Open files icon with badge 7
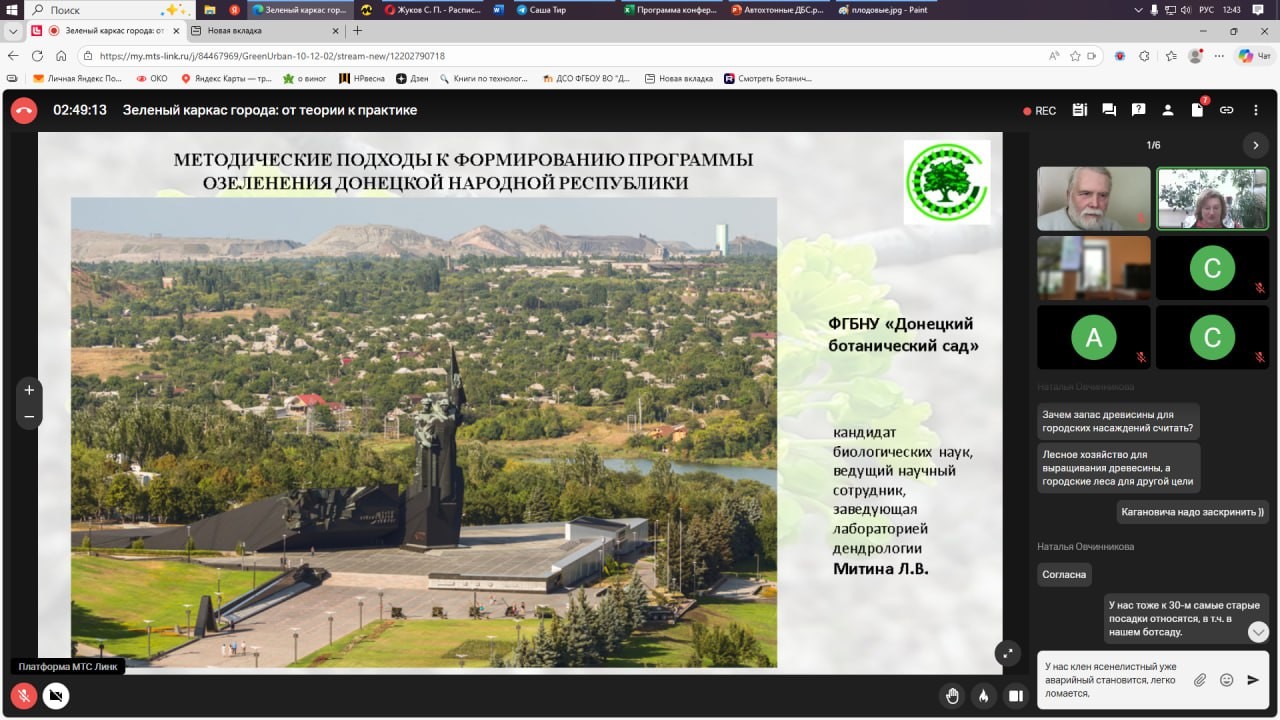Viewport: 1280px width, 720px height. click(1197, 110)
